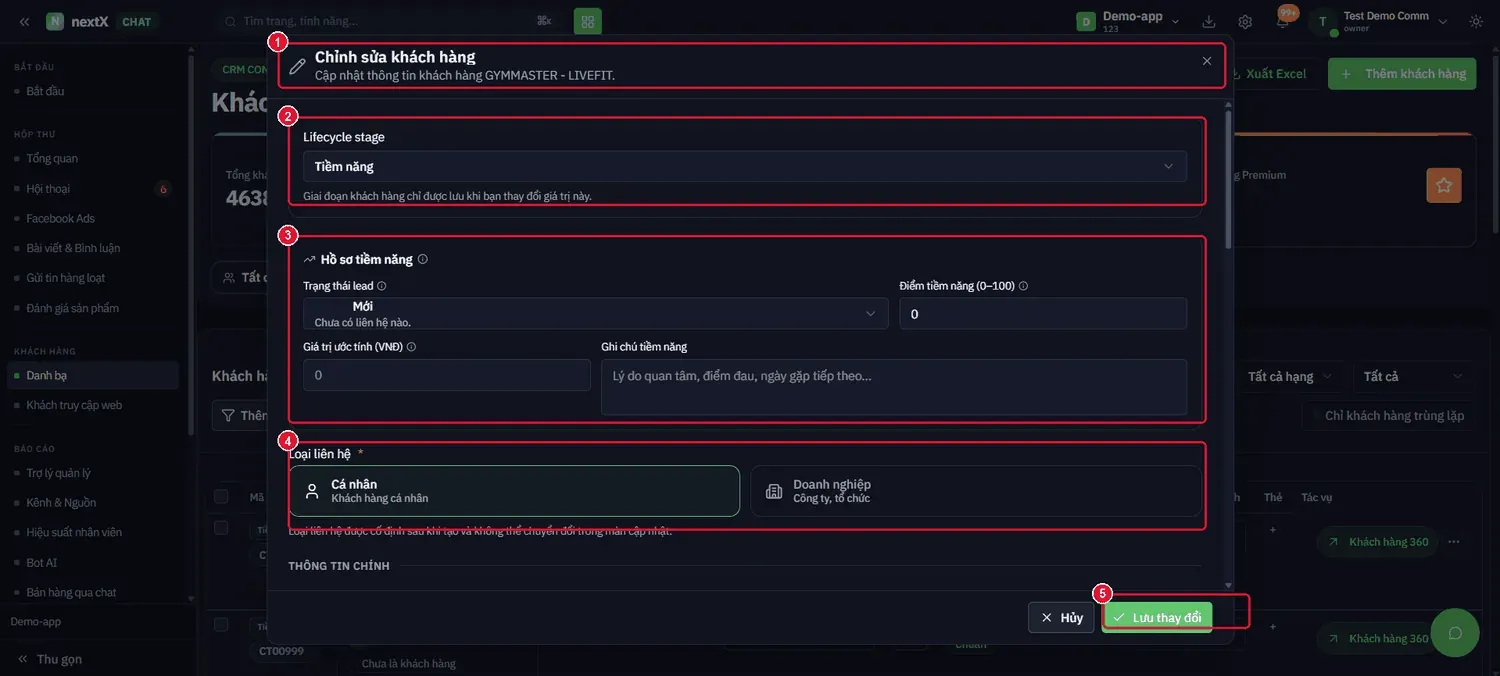
Task: Select the Doanh nghiệp contact type
Action: pos(976,491)
